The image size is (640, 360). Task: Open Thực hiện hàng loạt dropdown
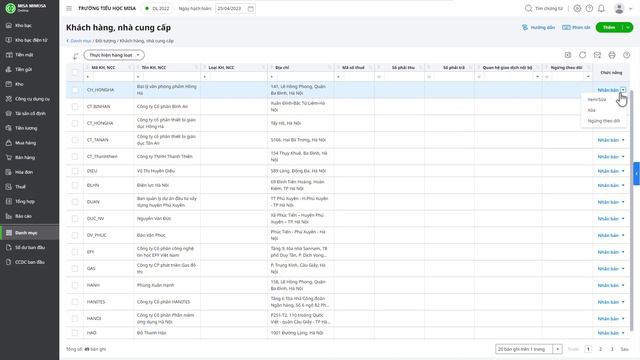[x=114, y=55]
